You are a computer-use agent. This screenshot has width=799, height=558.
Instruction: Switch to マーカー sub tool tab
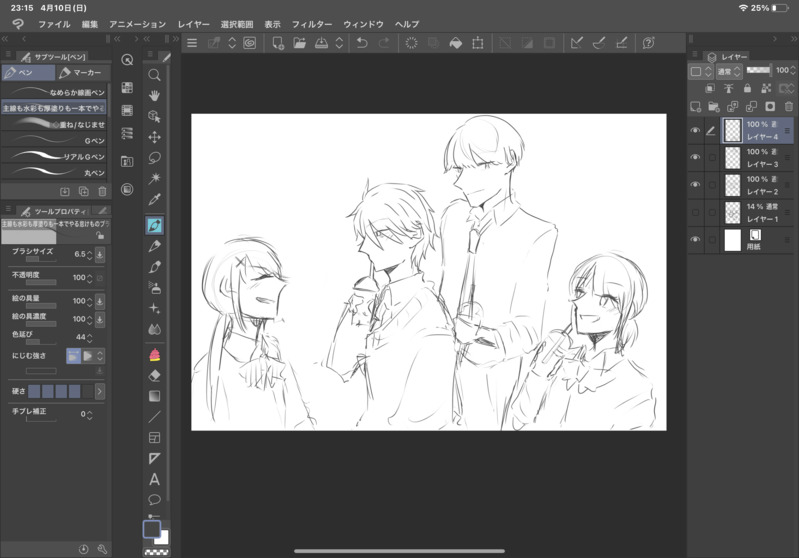point(82,73)
